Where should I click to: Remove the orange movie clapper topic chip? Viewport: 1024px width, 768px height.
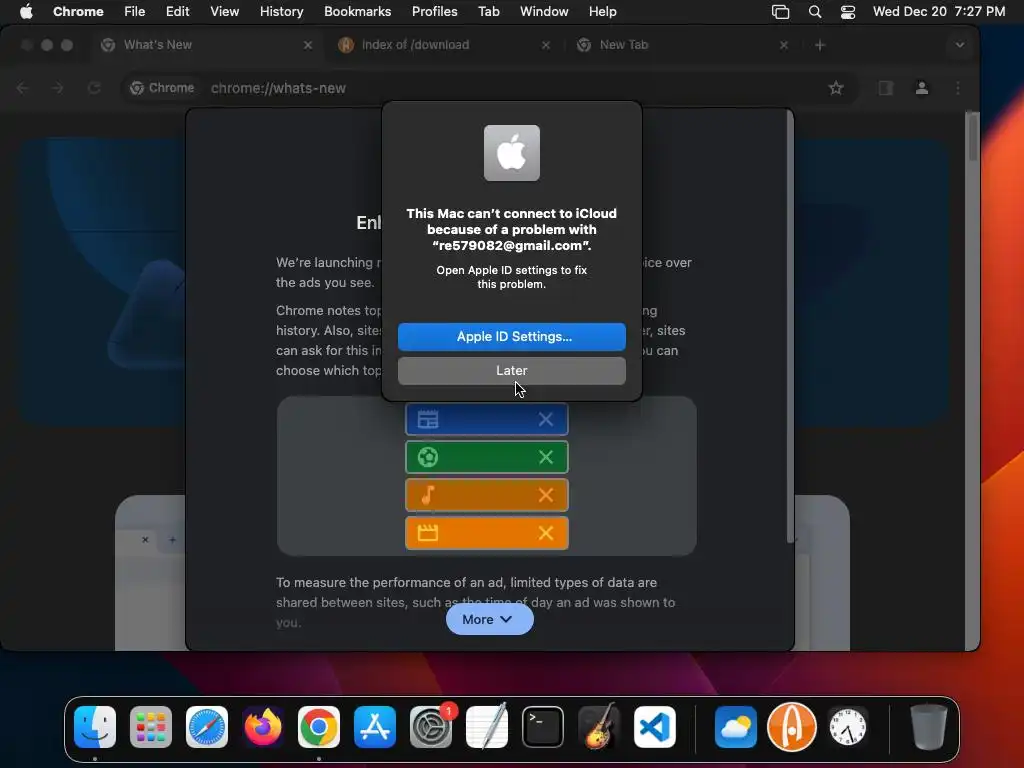click(x=545, y=533)
